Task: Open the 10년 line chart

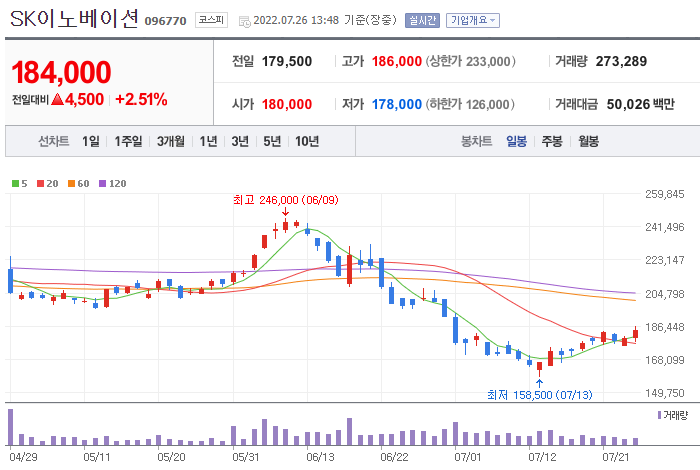Action: coord(307,141)
